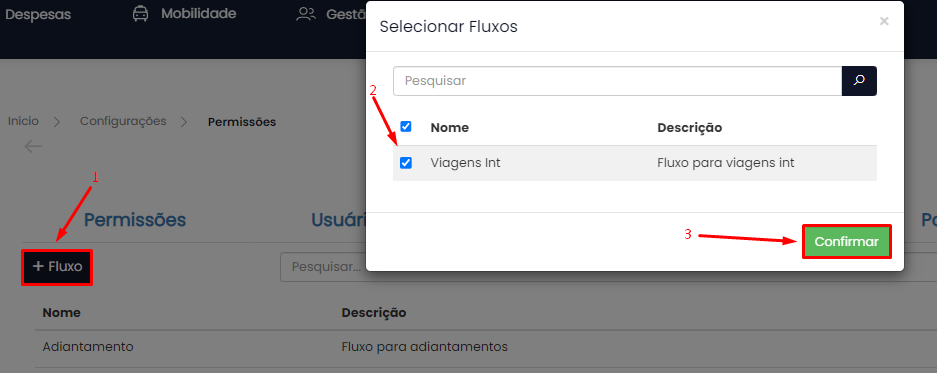Toggle the select-all checkbox in header
The image size is (937, 373).
pyautogui.click(x=406, y=127)
